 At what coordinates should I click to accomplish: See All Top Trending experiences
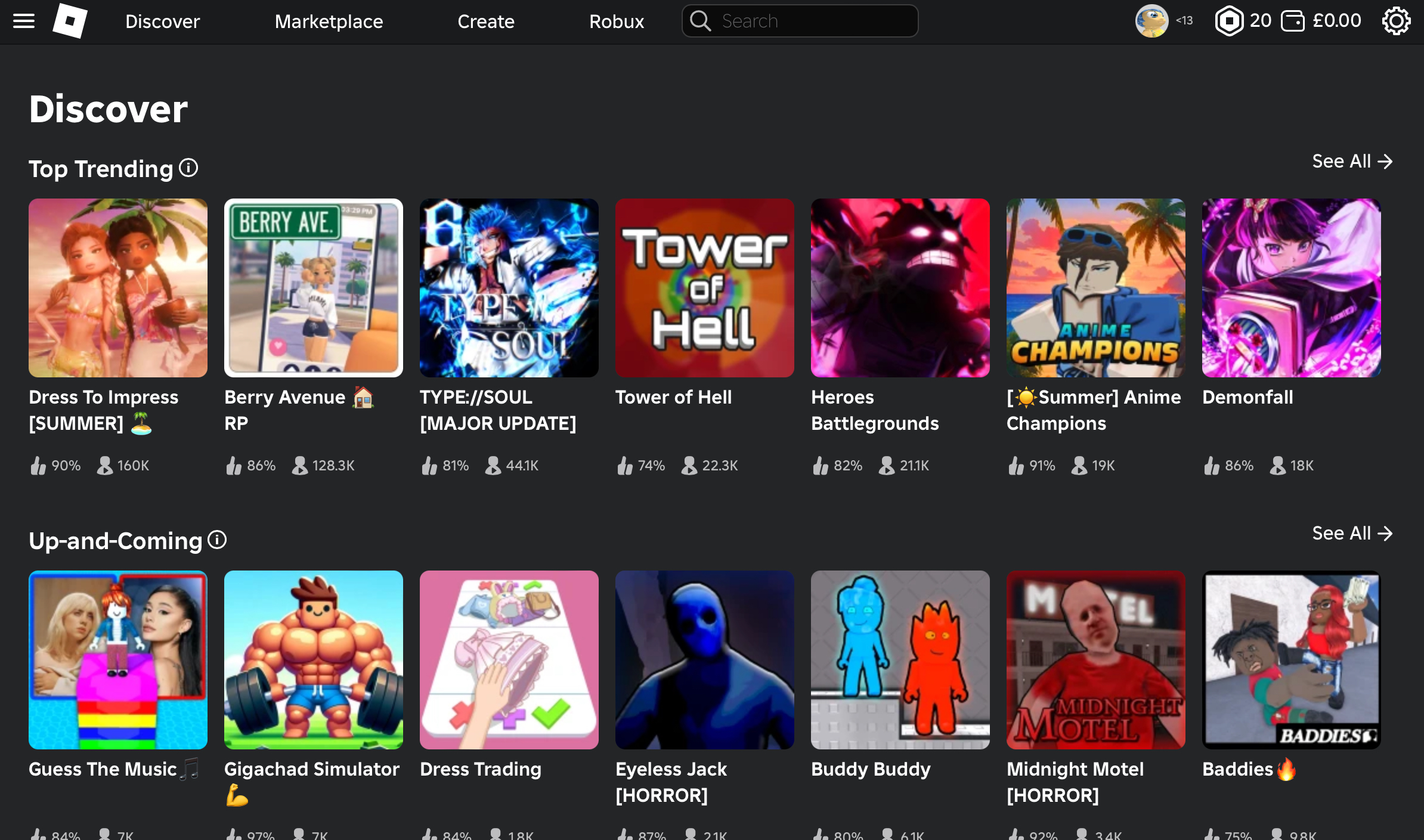[1352, 162]
